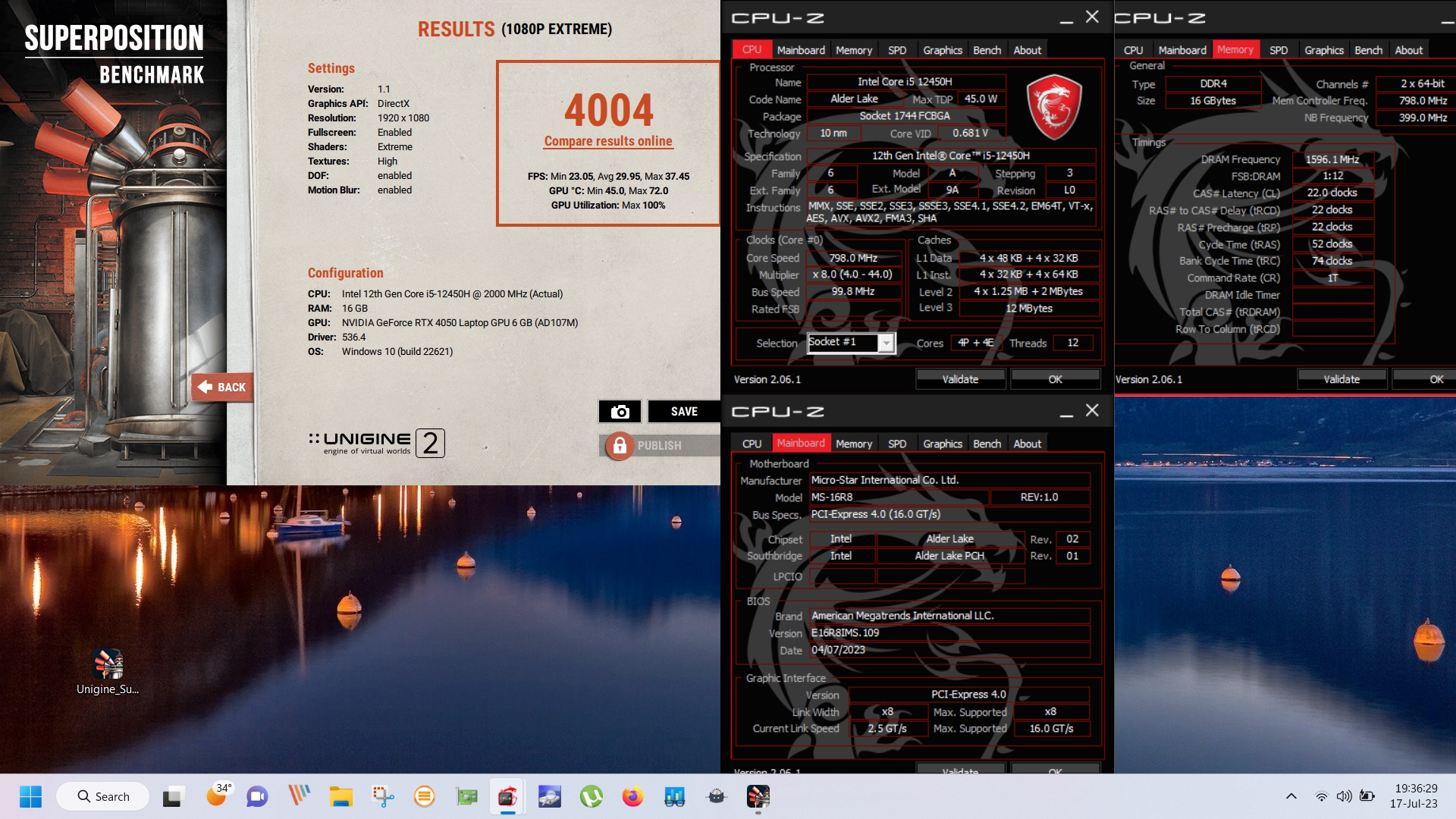
Task: Open the striped paintbrush-like taskbar icon
Action: (299, 796)
